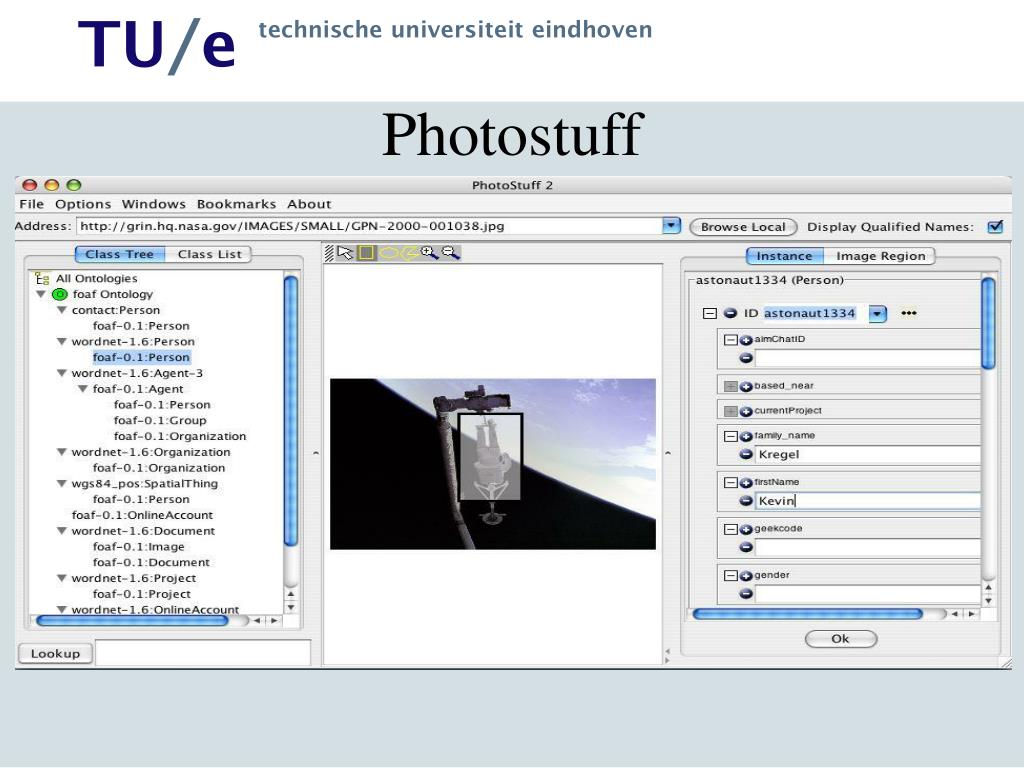Click the All Ontologies tree icon
The width and height of the screenshot is (1024, 768).
coord(42,279)
